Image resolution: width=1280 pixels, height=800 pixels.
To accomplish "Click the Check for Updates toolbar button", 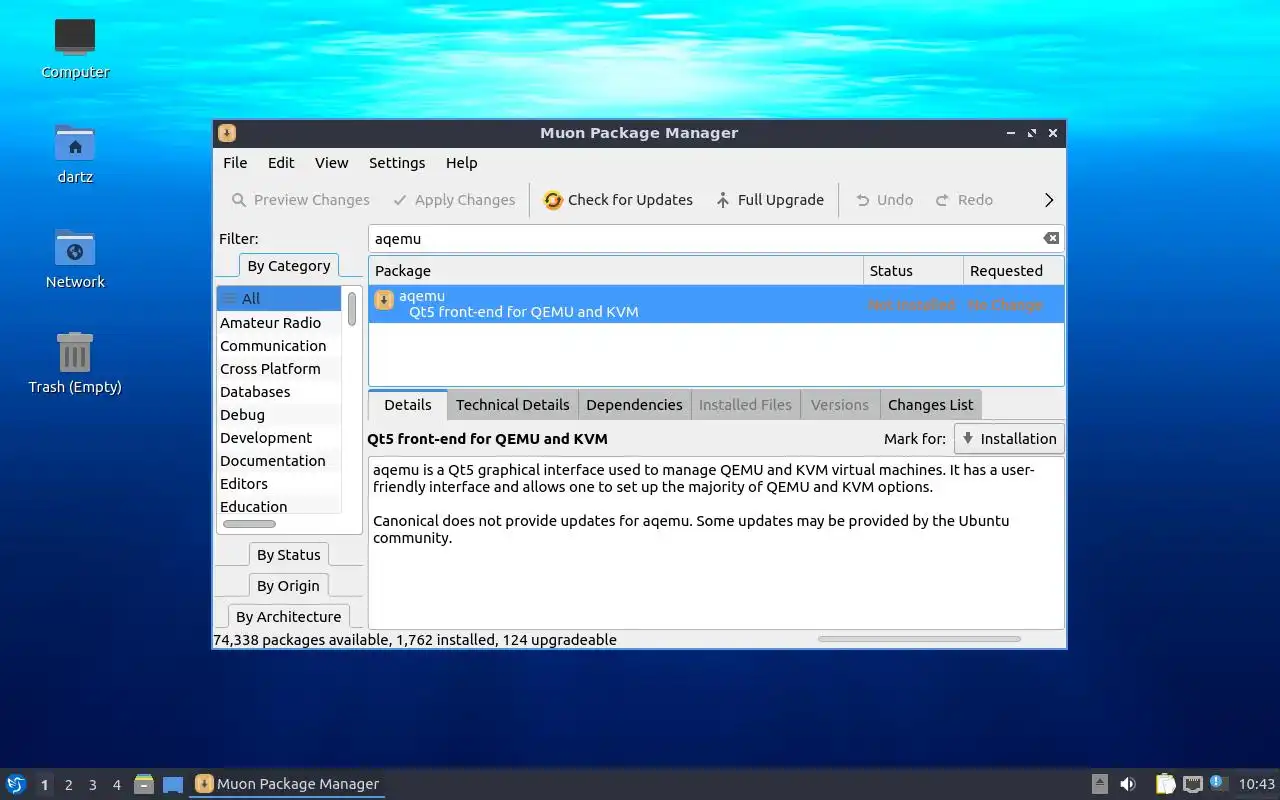I will [x=618, y=200].
